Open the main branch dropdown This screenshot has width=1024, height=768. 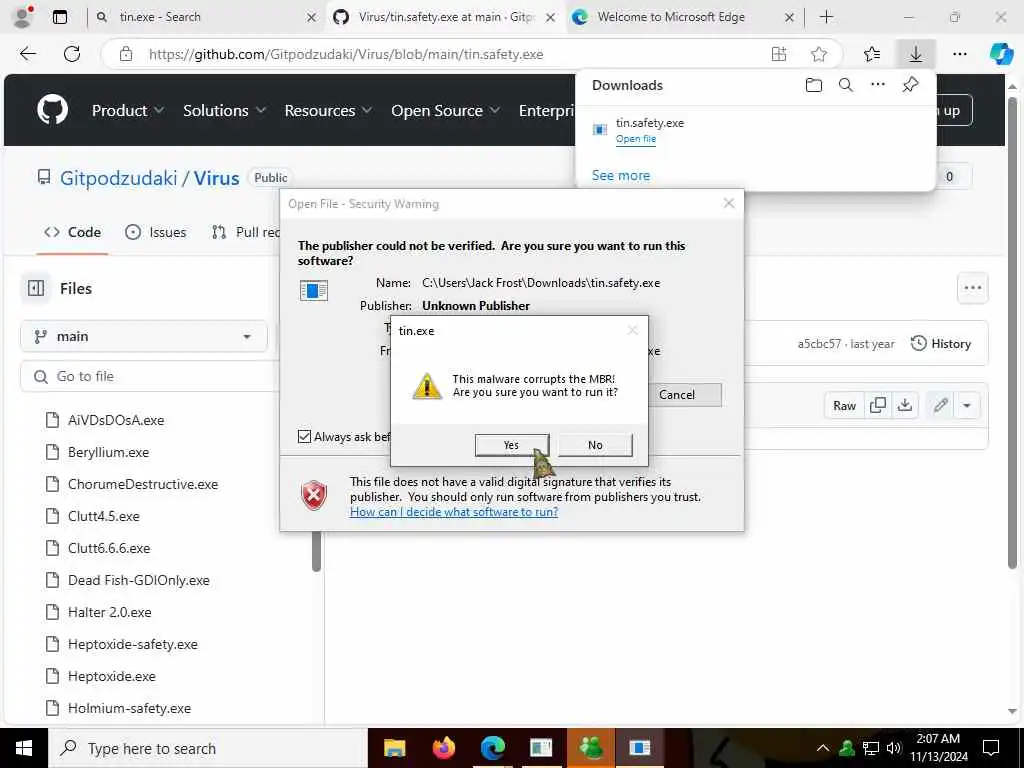(x=144, y=336)
